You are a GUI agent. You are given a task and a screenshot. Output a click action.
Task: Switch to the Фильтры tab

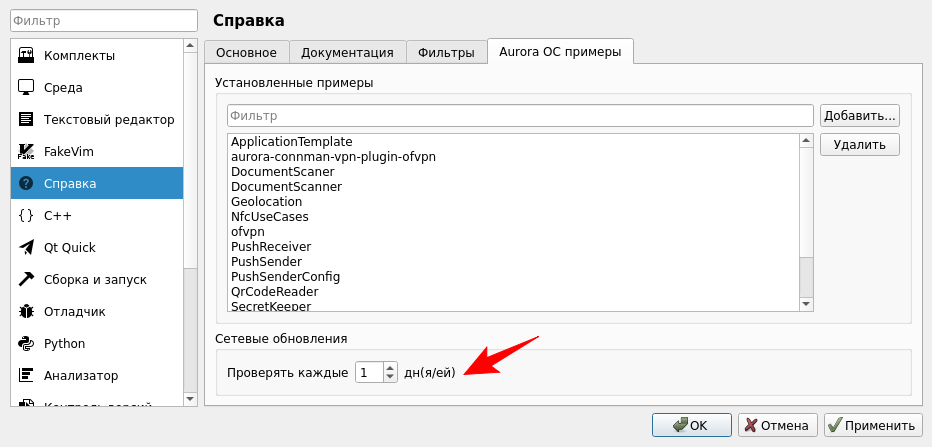446,53
